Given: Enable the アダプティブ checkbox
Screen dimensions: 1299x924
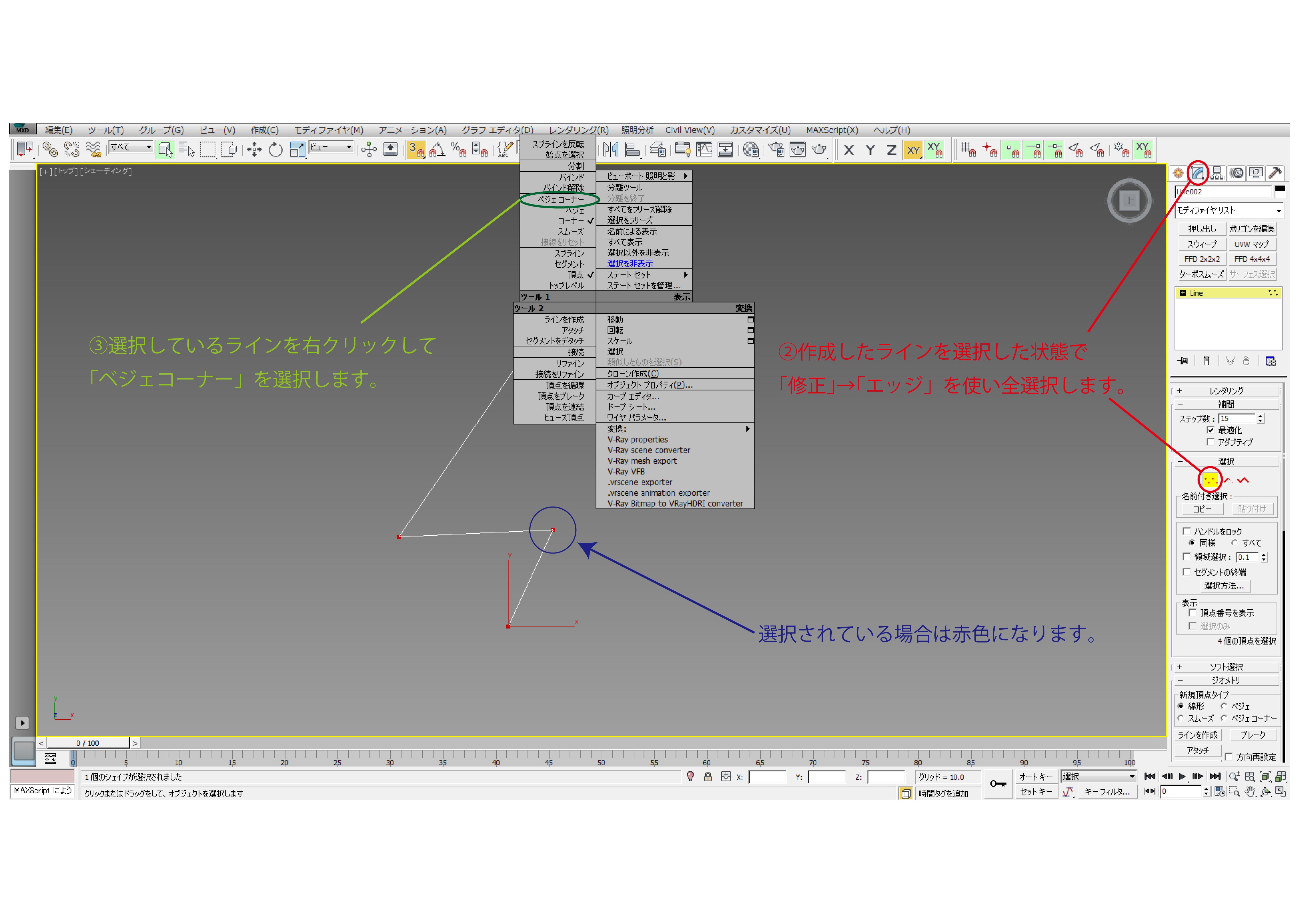Looking at the screenshot, I should (x=1210, y=442).
